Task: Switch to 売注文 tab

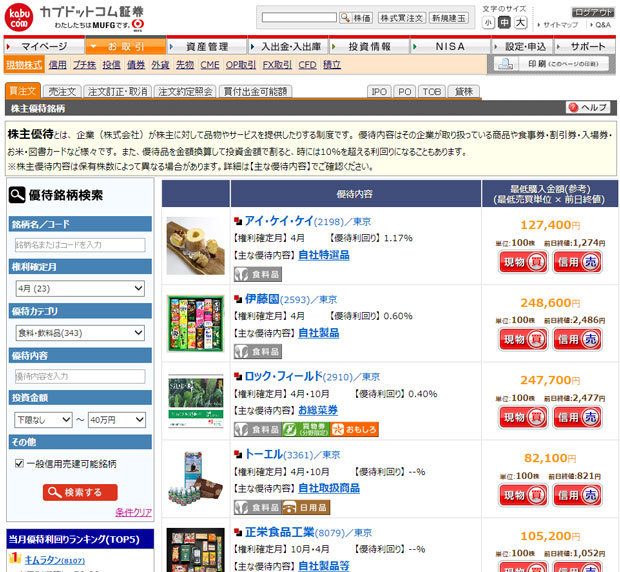Action: coord(62,92)
